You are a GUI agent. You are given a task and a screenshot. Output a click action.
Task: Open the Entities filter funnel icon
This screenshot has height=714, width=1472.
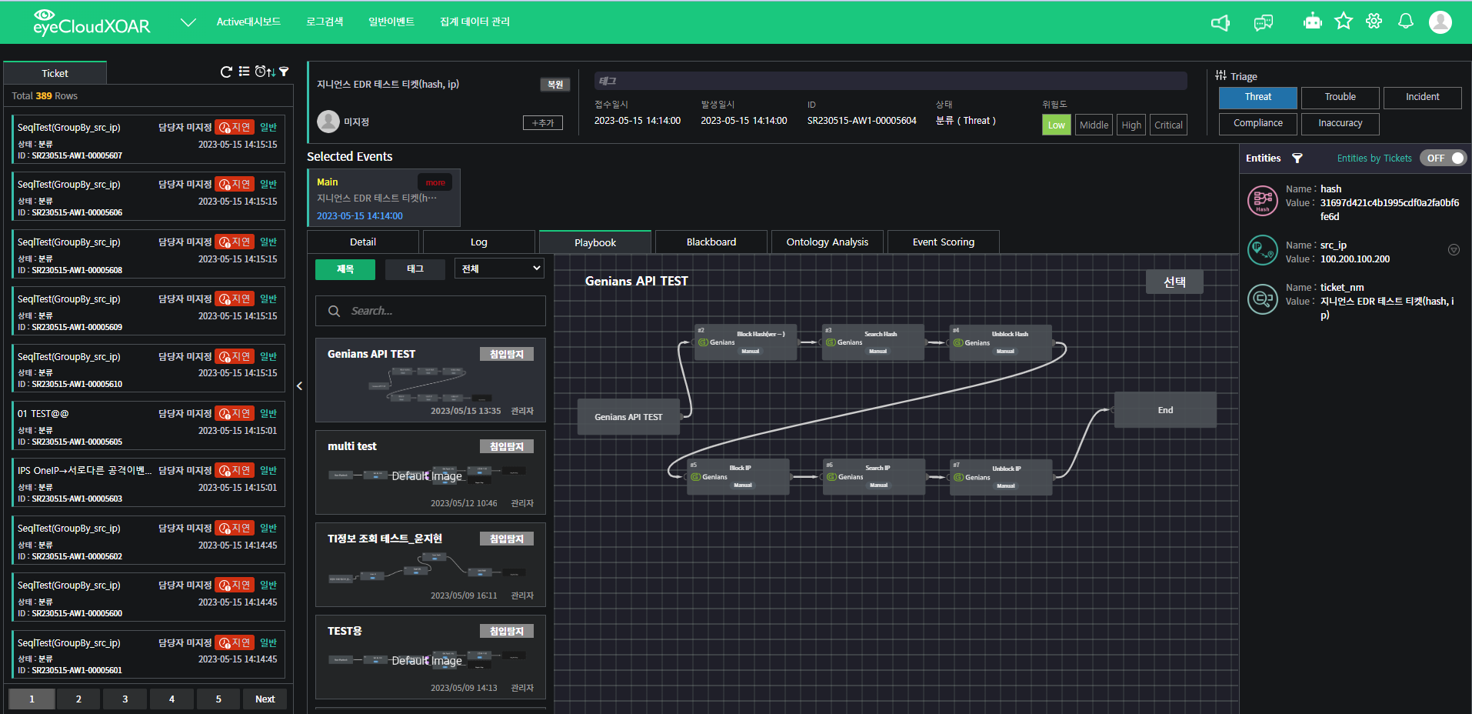pos(1297,158)
